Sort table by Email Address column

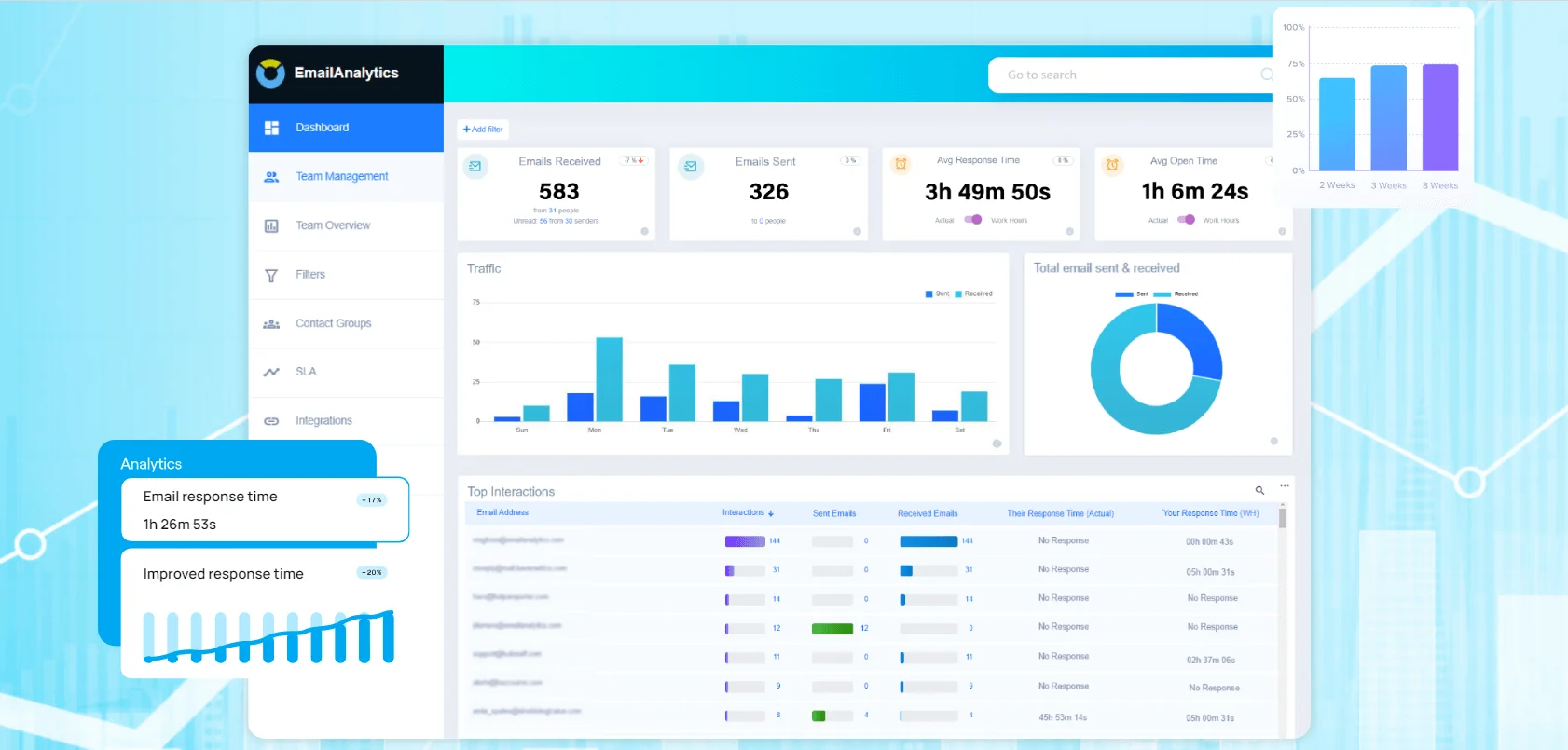coord(502,512)
